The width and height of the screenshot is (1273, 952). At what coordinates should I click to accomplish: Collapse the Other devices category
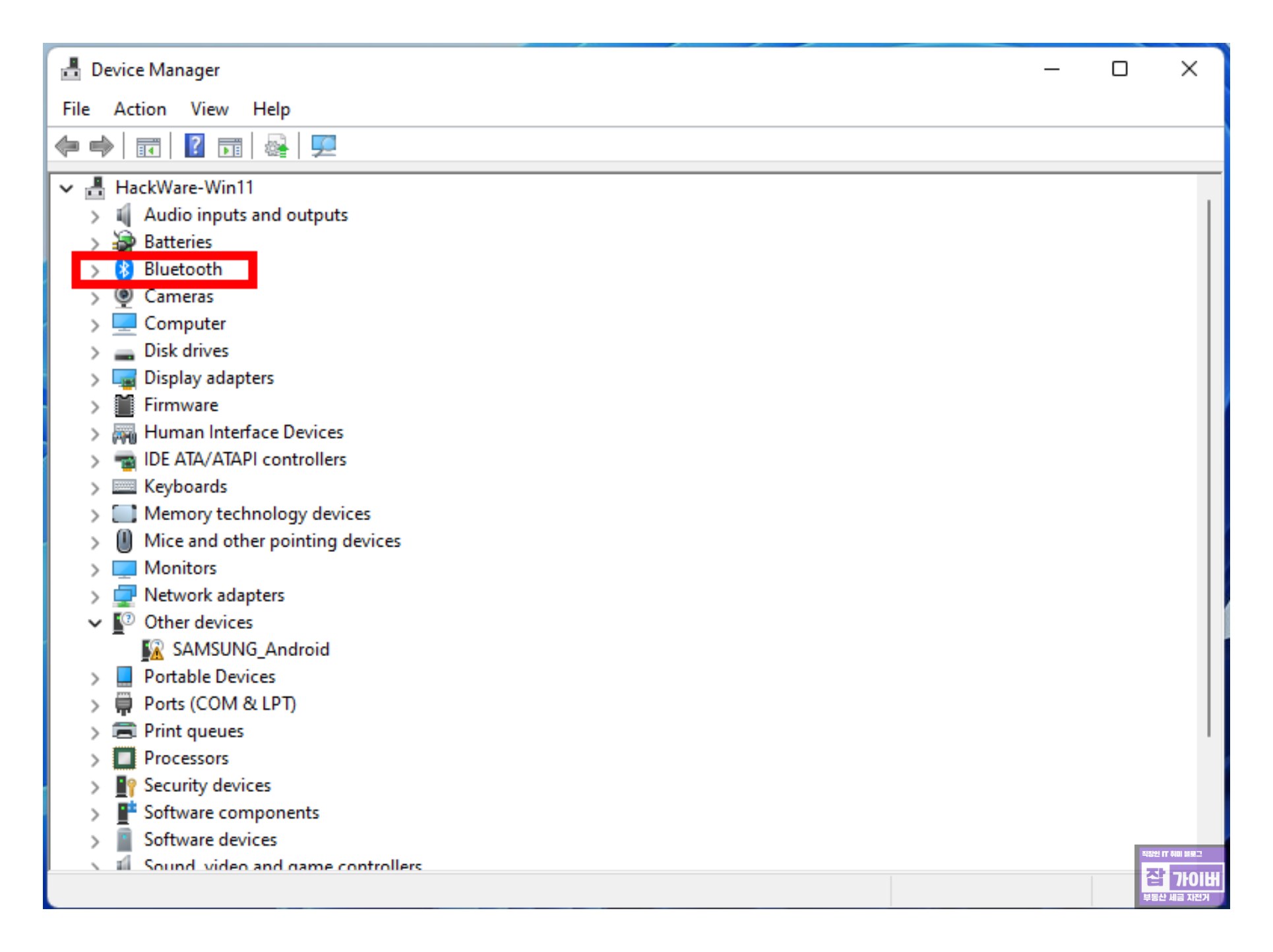point(95,624)
